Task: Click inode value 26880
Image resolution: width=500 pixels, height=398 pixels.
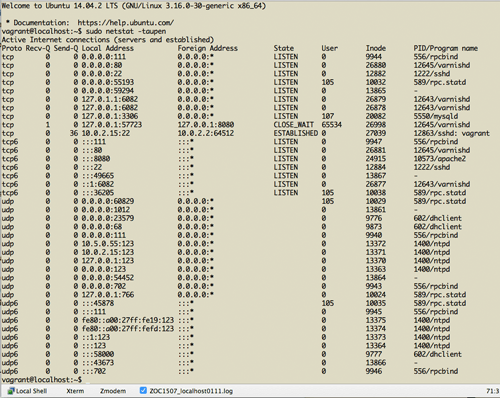Action: coord(376,65)
